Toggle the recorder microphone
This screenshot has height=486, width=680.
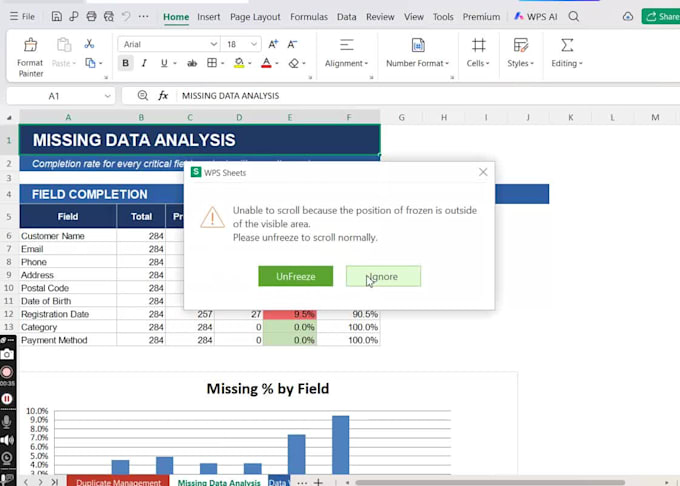click(7, 421)
